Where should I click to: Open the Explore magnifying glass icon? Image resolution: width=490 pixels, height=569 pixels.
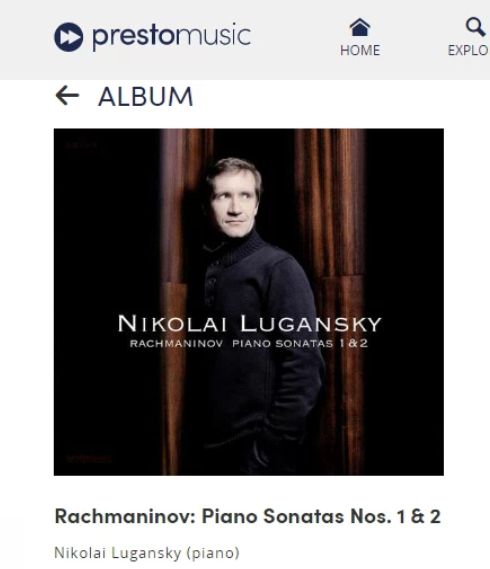tap(475, 26)
